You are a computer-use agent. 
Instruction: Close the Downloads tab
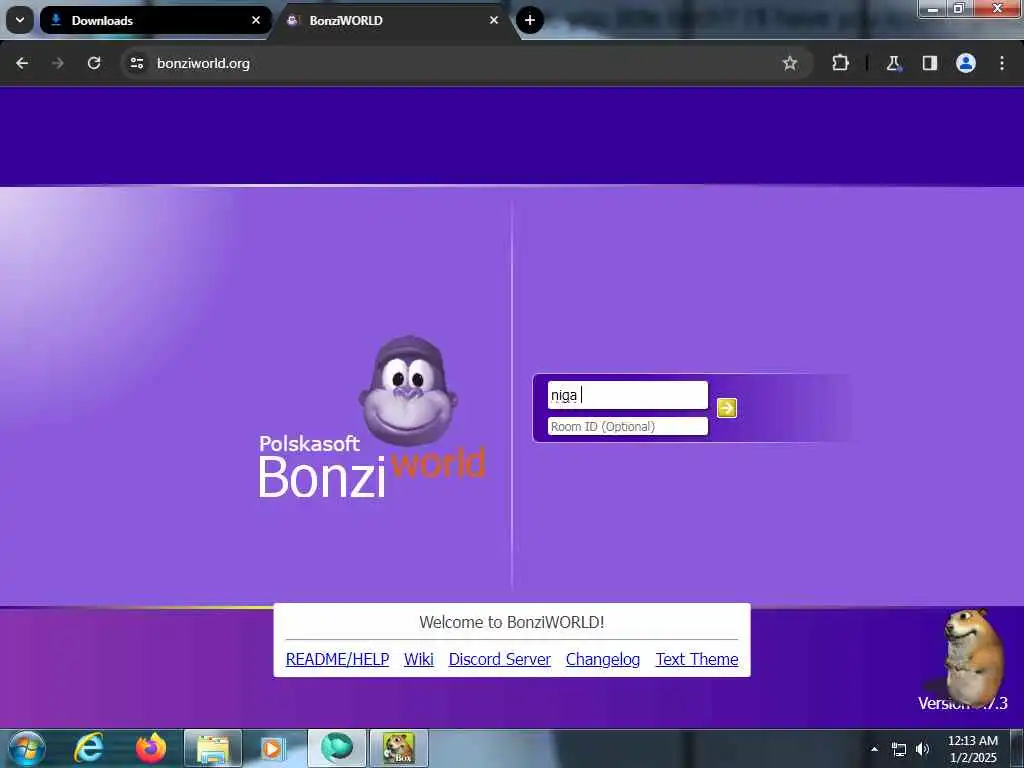pos(256,20)
